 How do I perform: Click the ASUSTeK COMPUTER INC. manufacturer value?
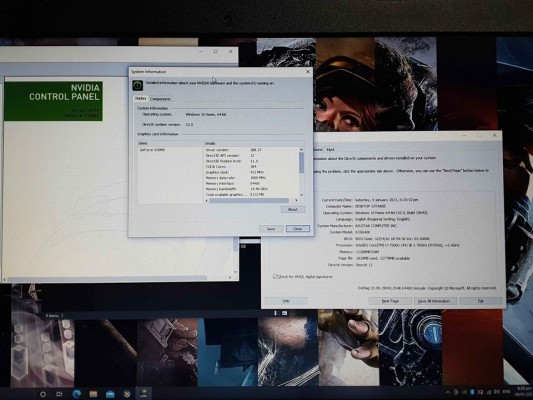[x=376, y=226]
